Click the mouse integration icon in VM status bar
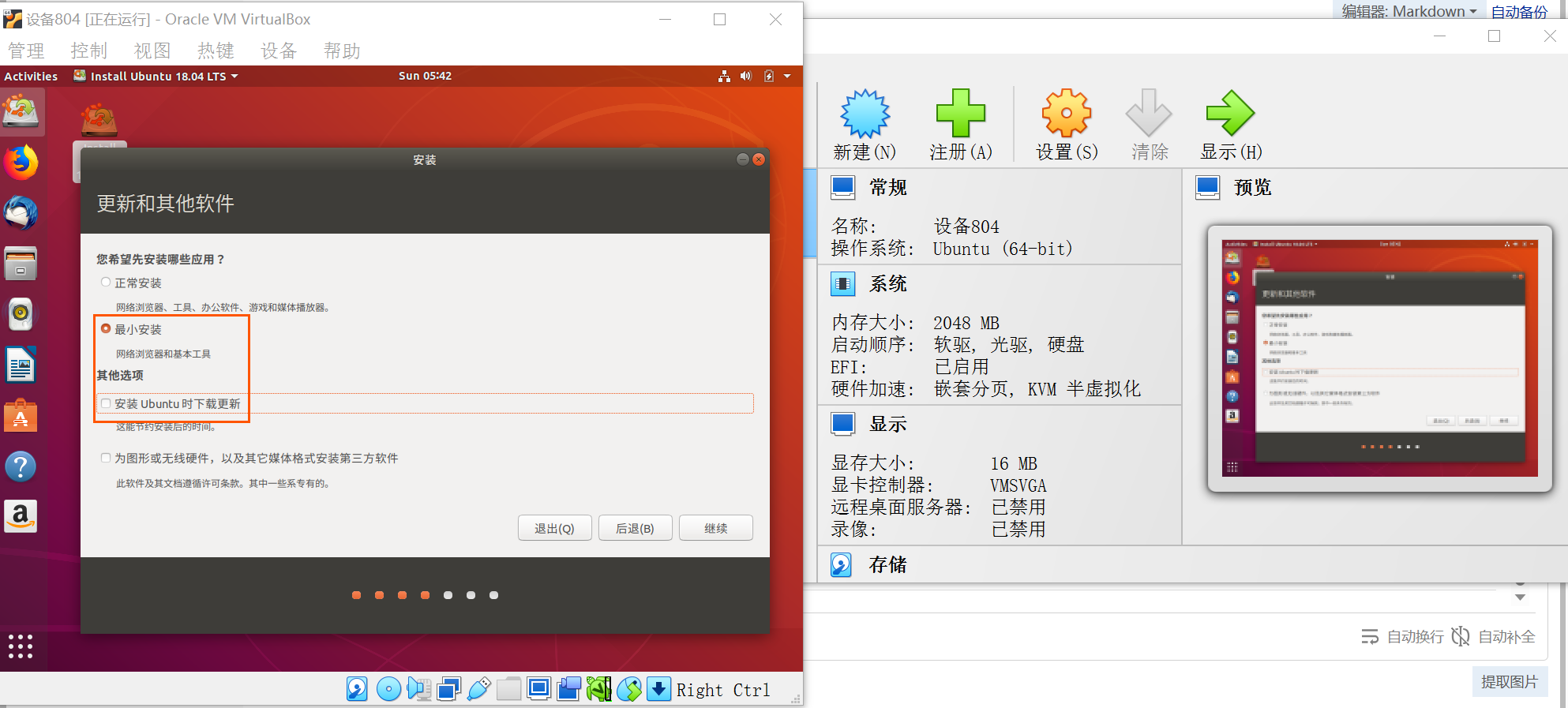 click(x=629, y=689)
